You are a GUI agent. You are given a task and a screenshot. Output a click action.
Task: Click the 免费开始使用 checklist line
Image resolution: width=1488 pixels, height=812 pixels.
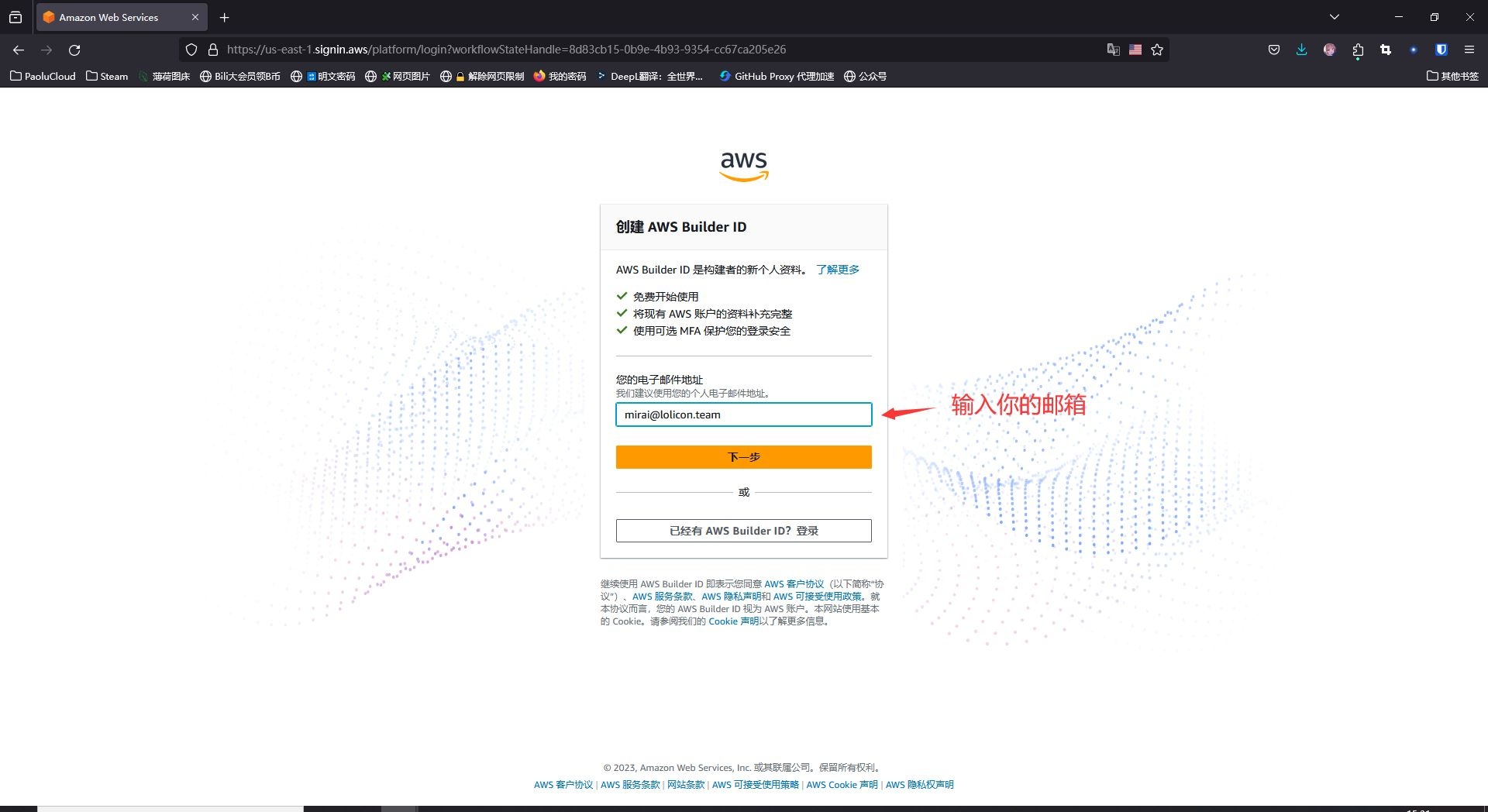point(666,297)
